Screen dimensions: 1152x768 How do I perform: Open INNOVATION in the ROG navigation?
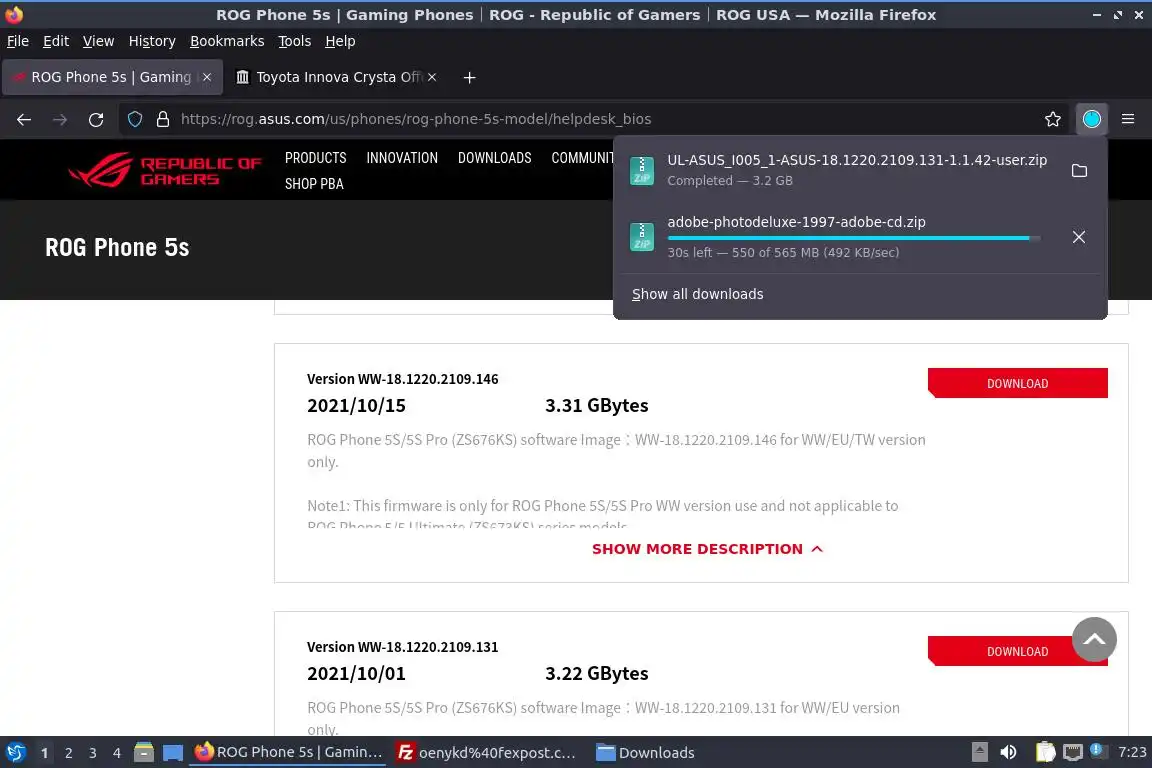[x=402, y=158]
